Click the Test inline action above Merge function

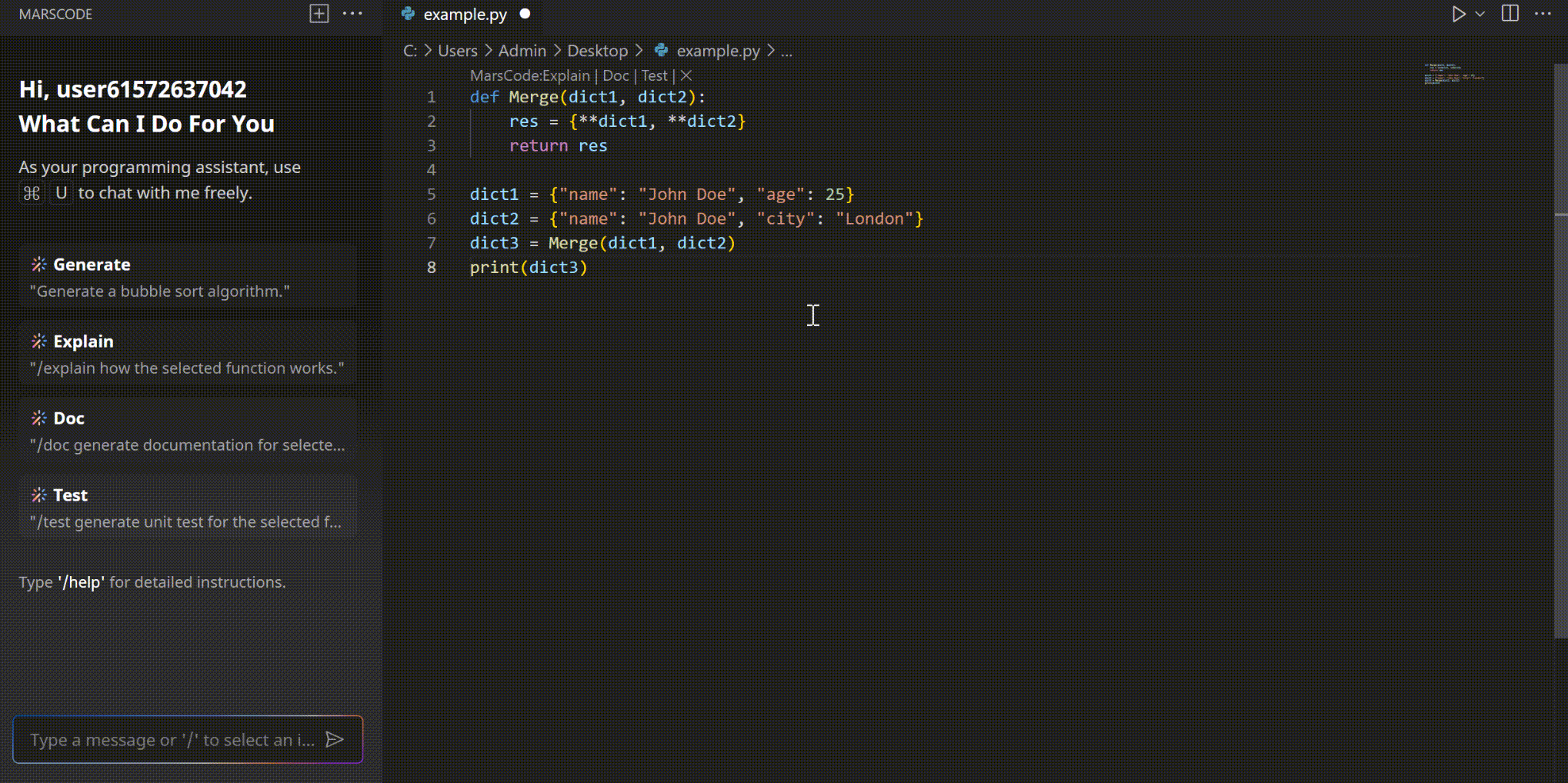653,75
